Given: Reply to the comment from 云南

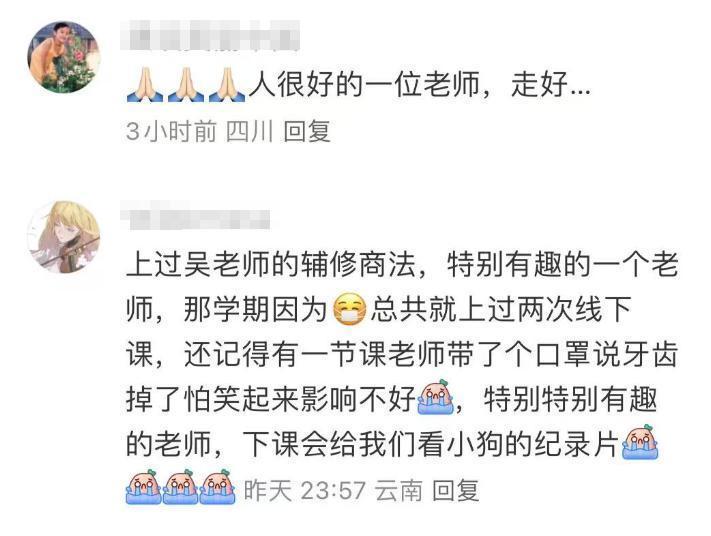Looking at the screenshot, I should 456,490.
